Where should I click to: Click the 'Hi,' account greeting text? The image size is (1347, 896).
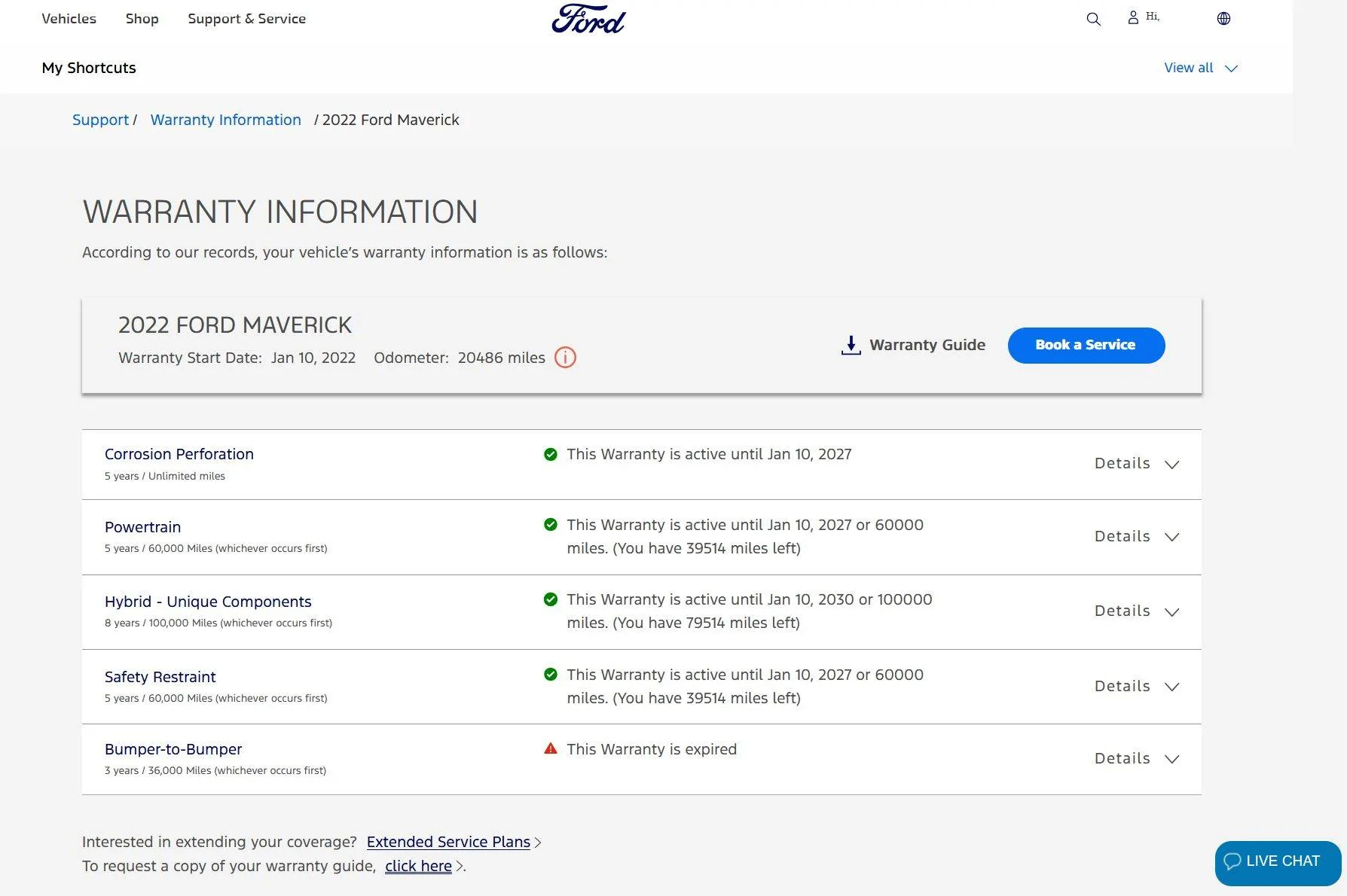1153,17
